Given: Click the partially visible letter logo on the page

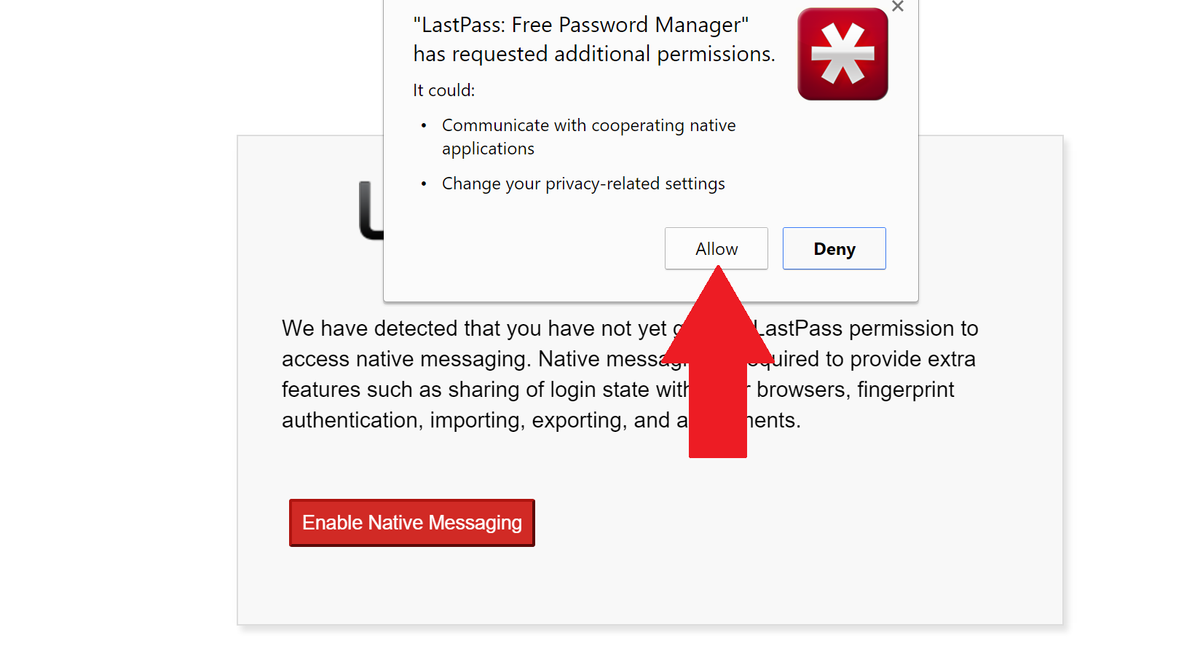Looking at the screenshot, I should click(x=368, y=212).
